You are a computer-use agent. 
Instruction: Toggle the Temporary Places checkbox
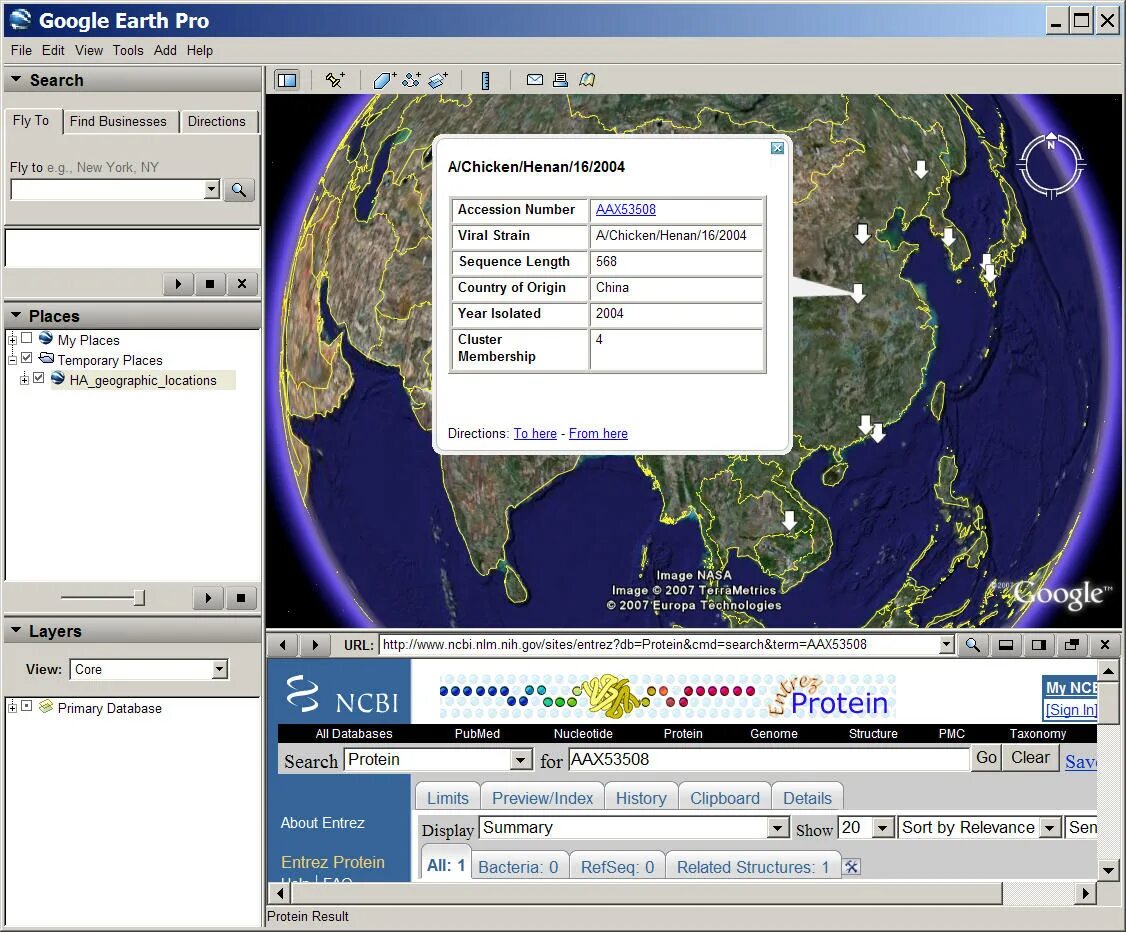(27, 358)
